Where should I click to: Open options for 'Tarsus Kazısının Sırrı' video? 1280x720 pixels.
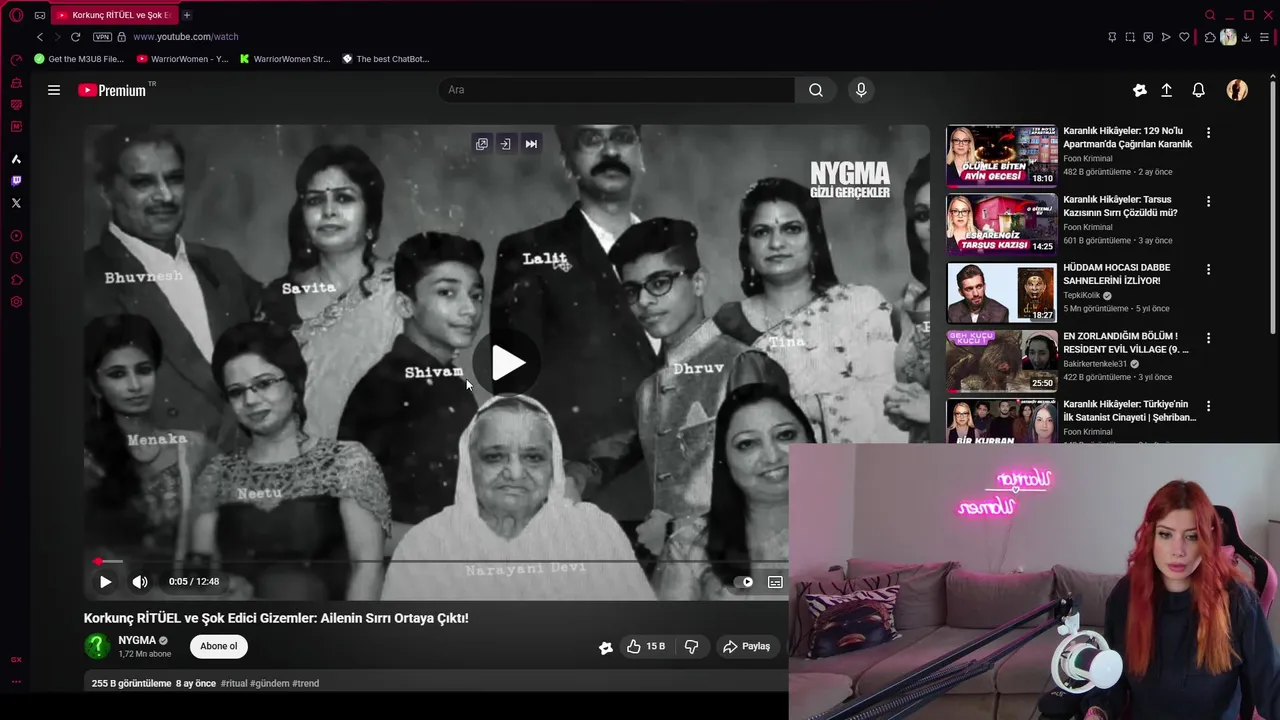tap(1208, 201)
